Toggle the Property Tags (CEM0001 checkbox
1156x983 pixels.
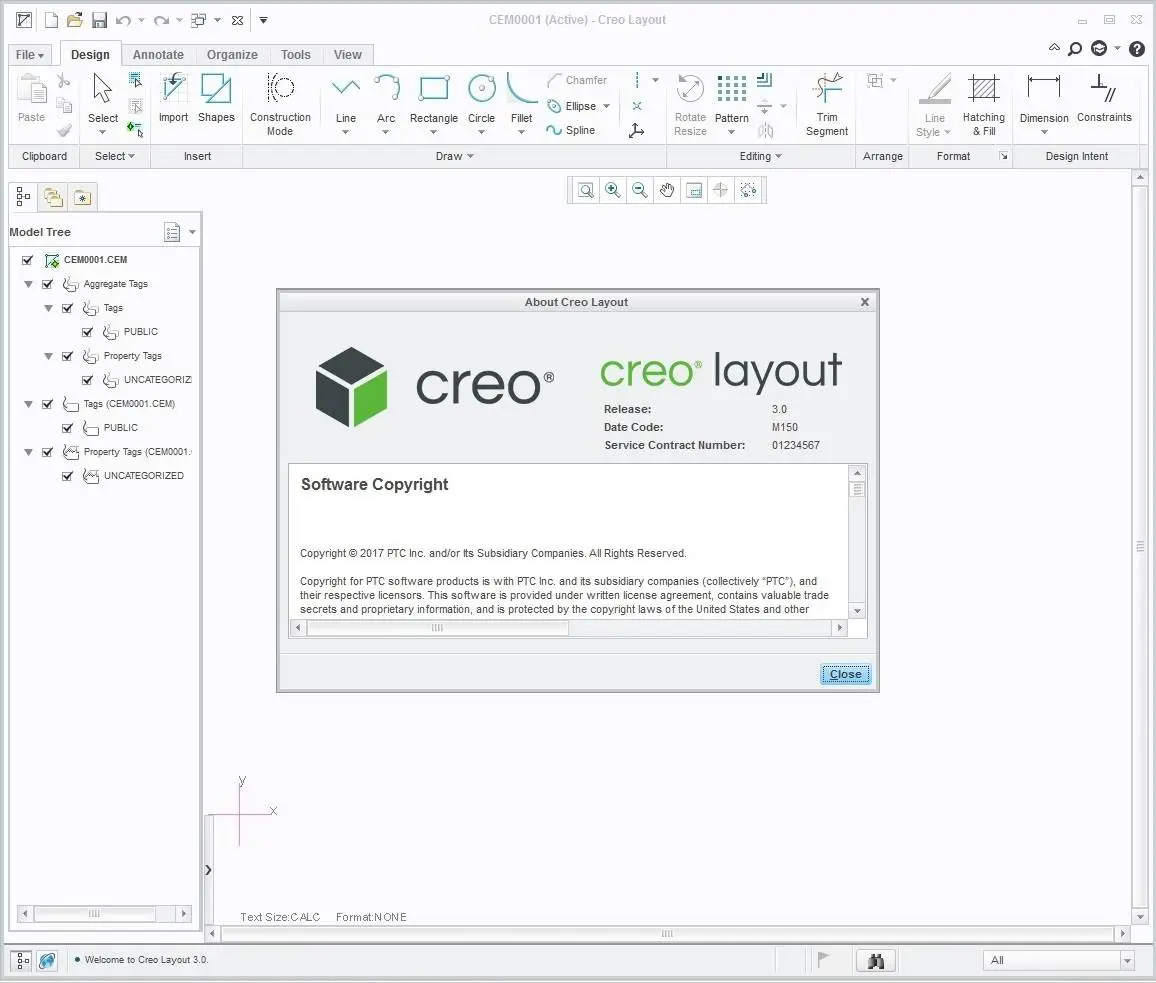pyautogui.click(x=47, y=452)
